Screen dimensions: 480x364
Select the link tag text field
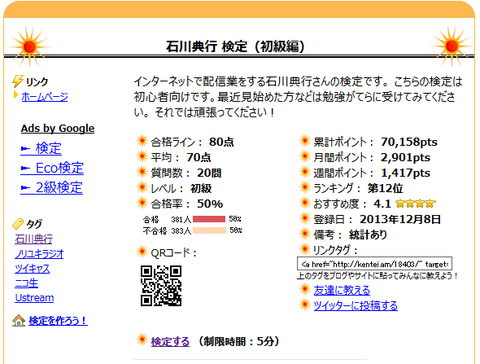(x=375, y=264)
